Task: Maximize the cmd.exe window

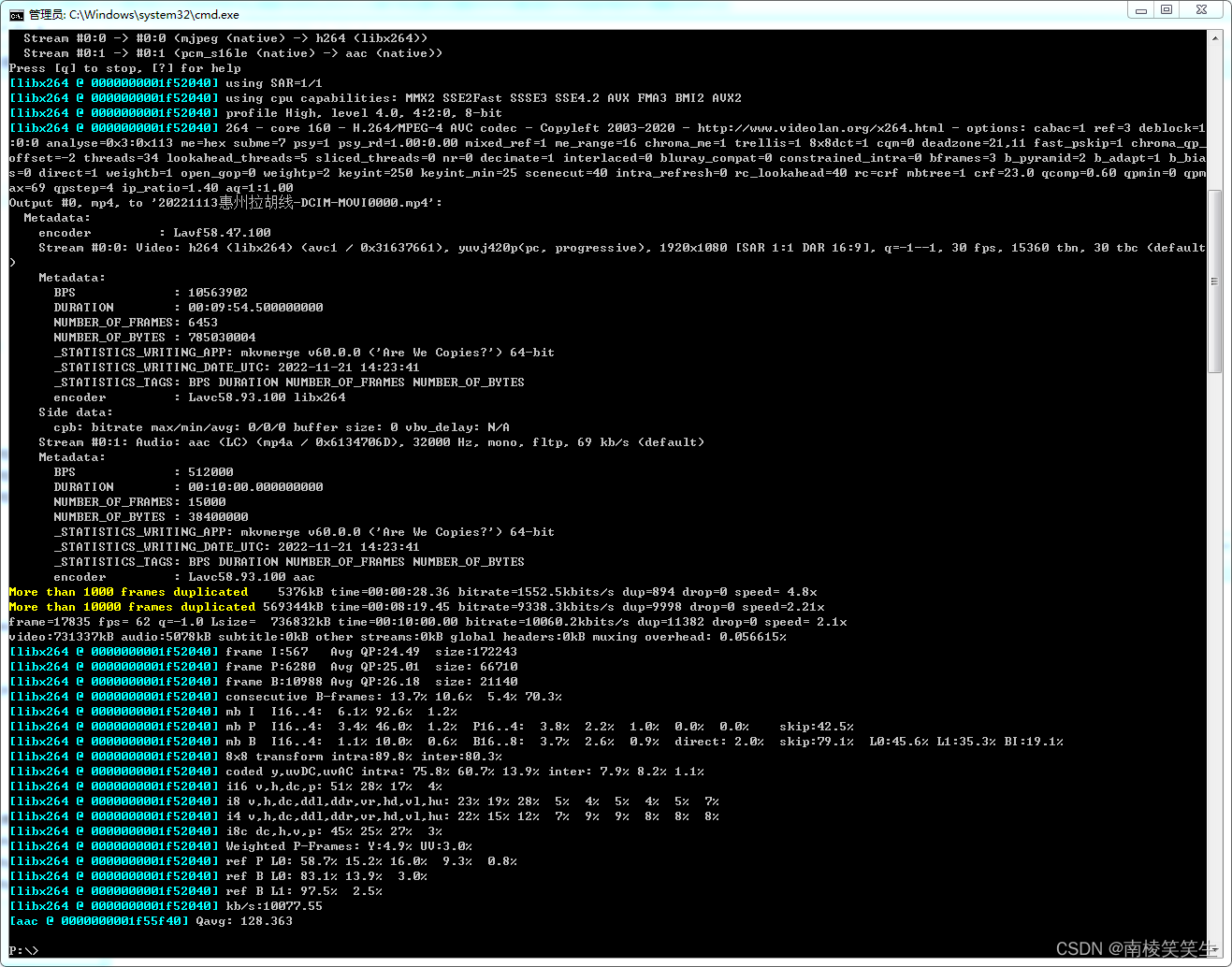Action: pyautogui.click(x=1166, y=10)
